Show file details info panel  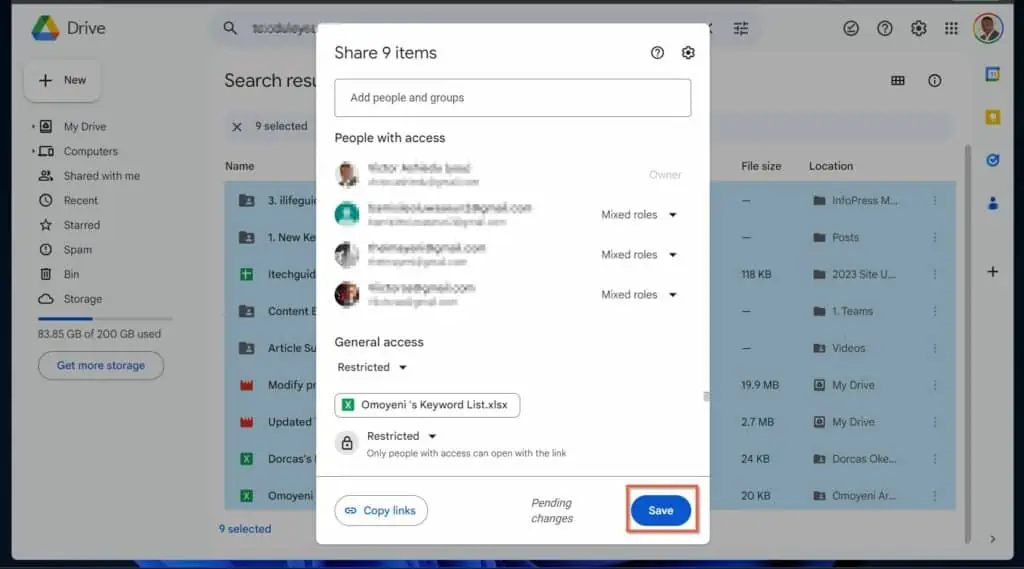[x=935, y=81]
